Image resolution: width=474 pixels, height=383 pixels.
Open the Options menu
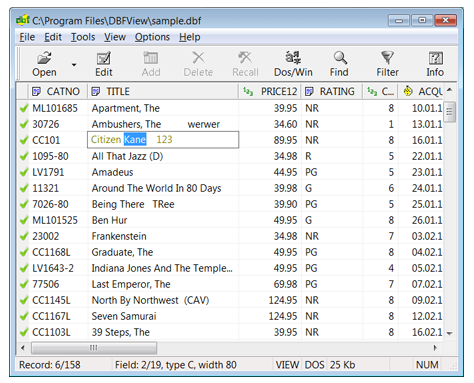tap(152, 37)
